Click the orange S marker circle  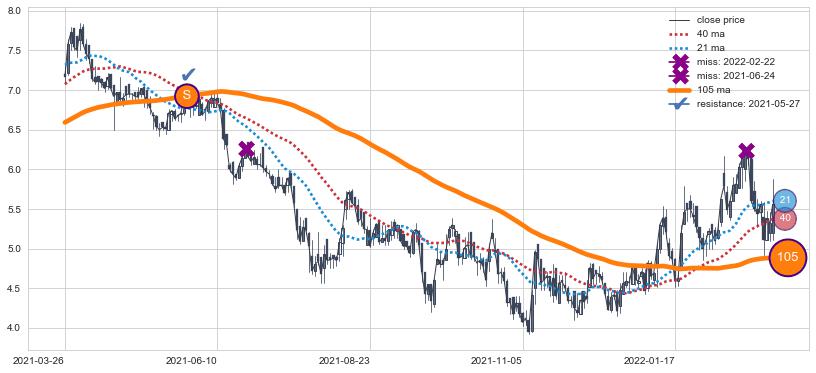click(186, 96)
